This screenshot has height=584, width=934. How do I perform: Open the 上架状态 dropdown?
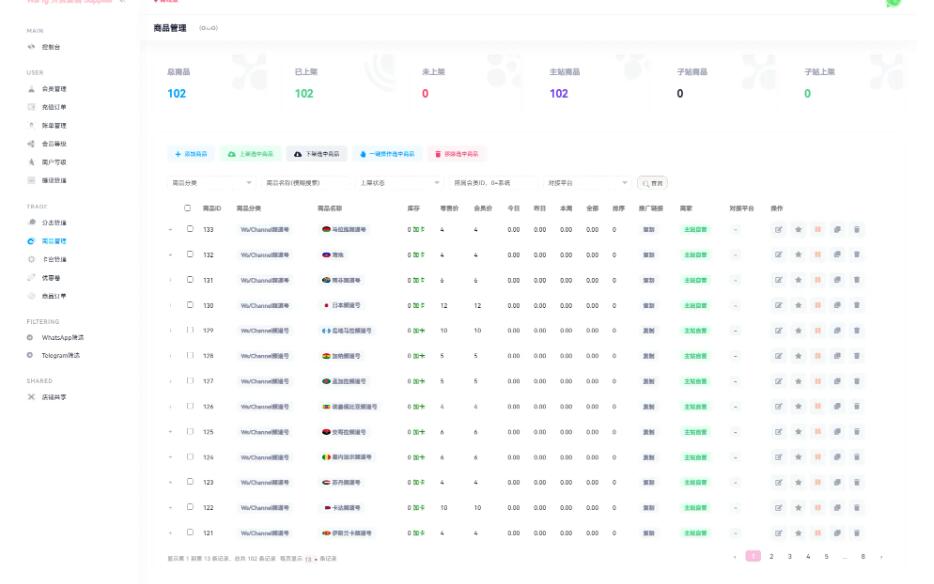click(399, 183)
